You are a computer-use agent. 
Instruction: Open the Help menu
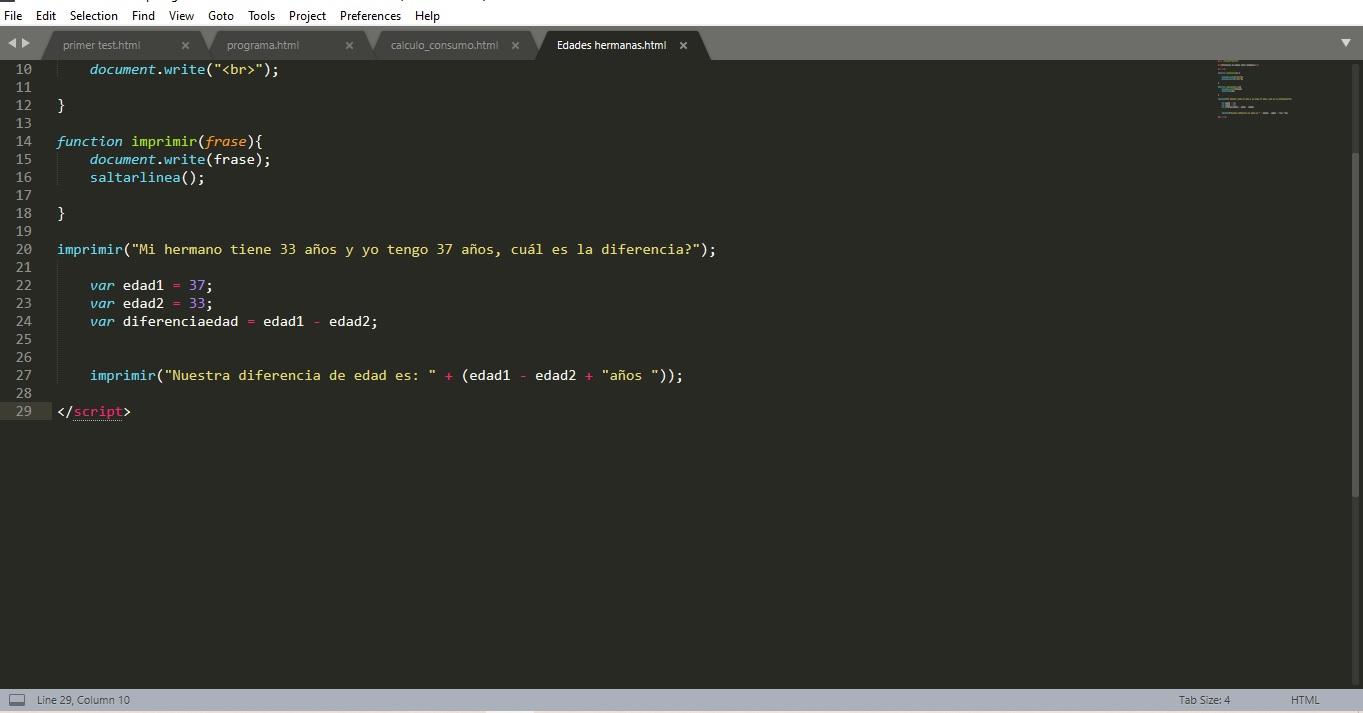[427, 16]
